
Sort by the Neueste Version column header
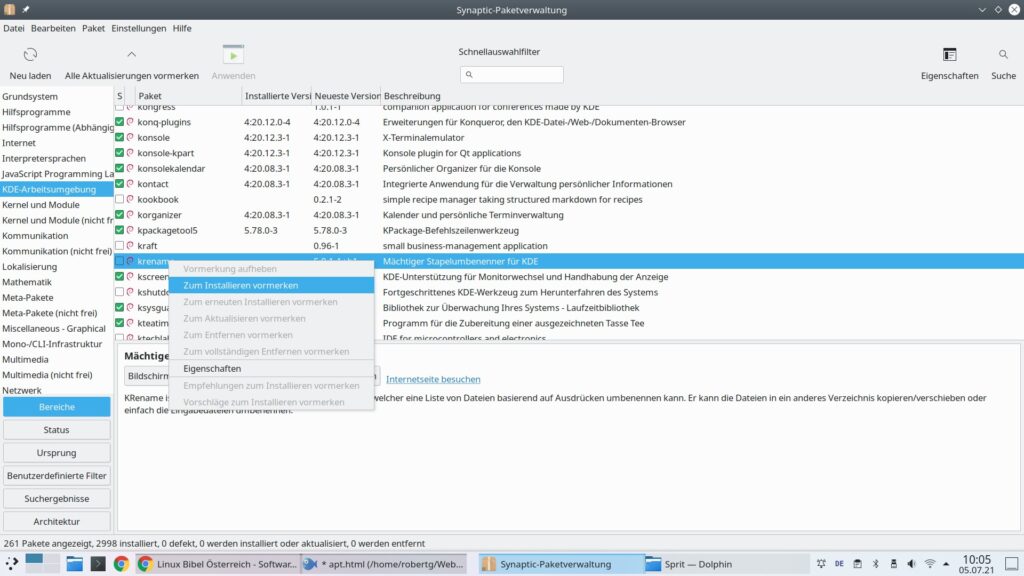click(346, 96)
